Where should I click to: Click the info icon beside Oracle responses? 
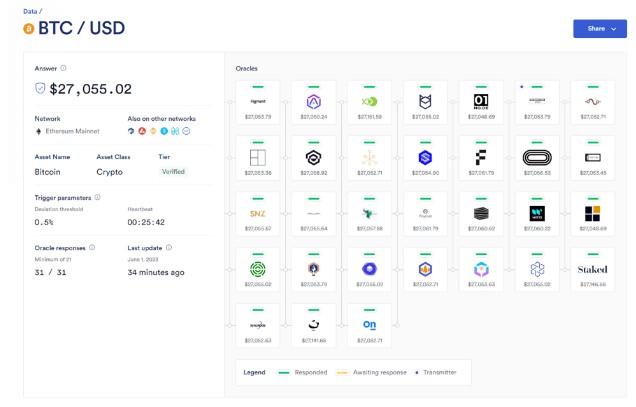pyautogui.click(x=93, y=247)
